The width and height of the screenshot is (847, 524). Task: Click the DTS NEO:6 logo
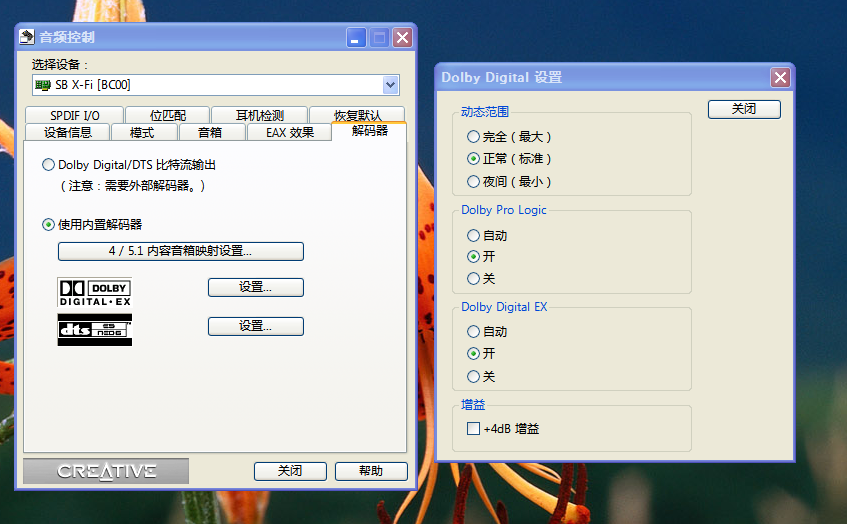(95, 330)
